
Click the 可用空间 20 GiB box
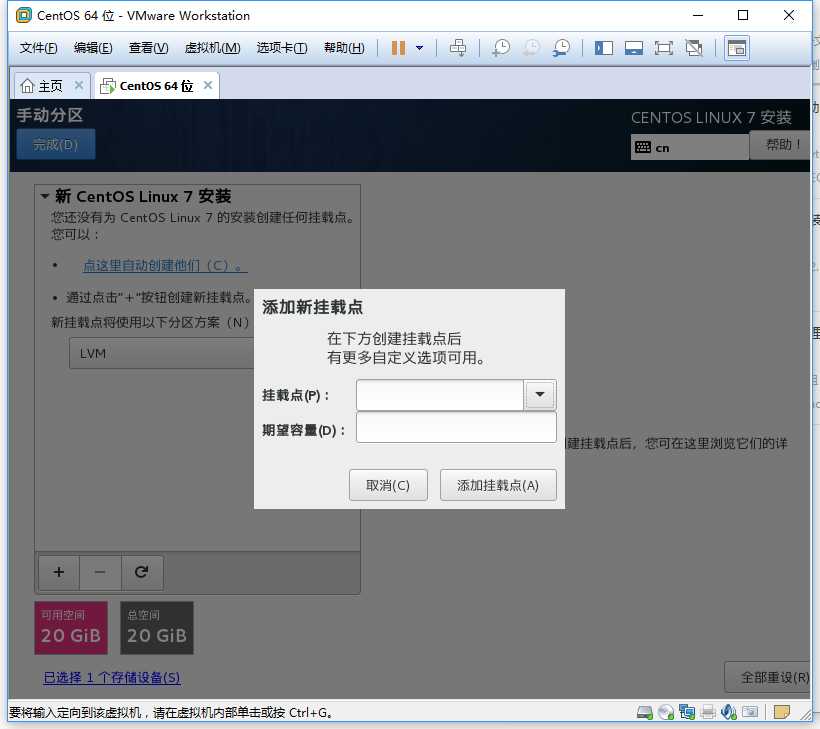(71, 628)
